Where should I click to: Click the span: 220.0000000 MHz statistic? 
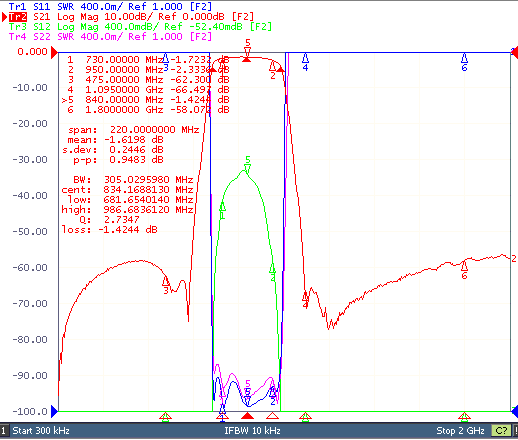tap(134, 130)
